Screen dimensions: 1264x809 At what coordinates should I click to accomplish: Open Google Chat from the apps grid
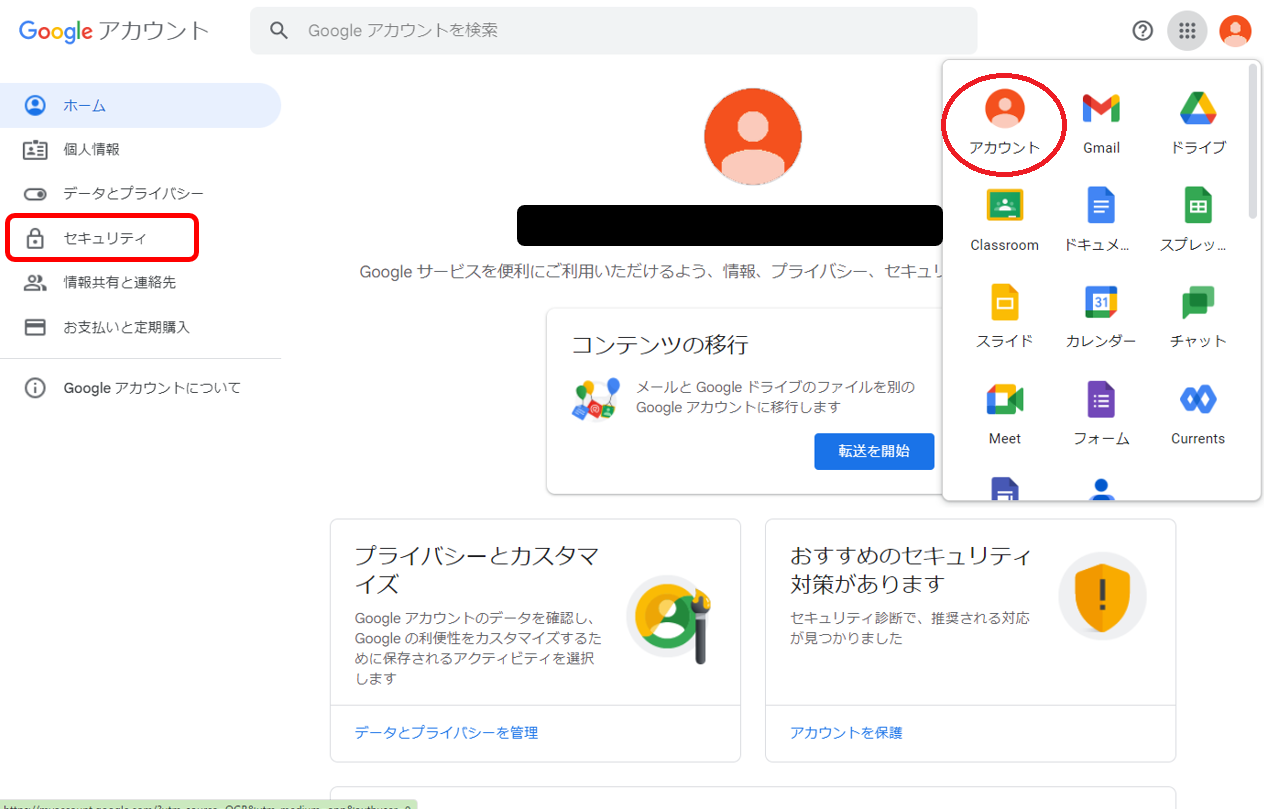[x=1198, y=316]
